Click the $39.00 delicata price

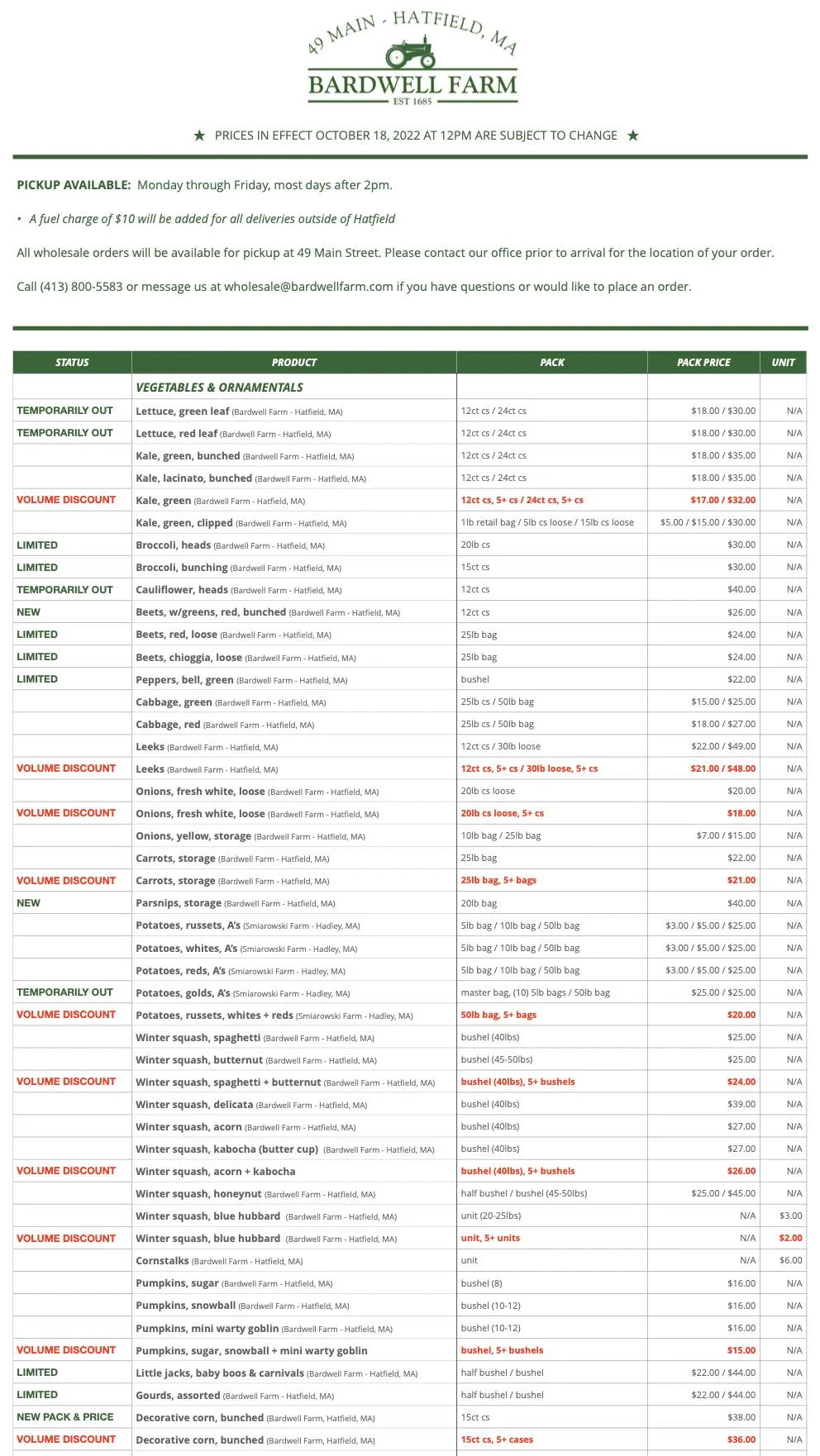(741, 1104)
